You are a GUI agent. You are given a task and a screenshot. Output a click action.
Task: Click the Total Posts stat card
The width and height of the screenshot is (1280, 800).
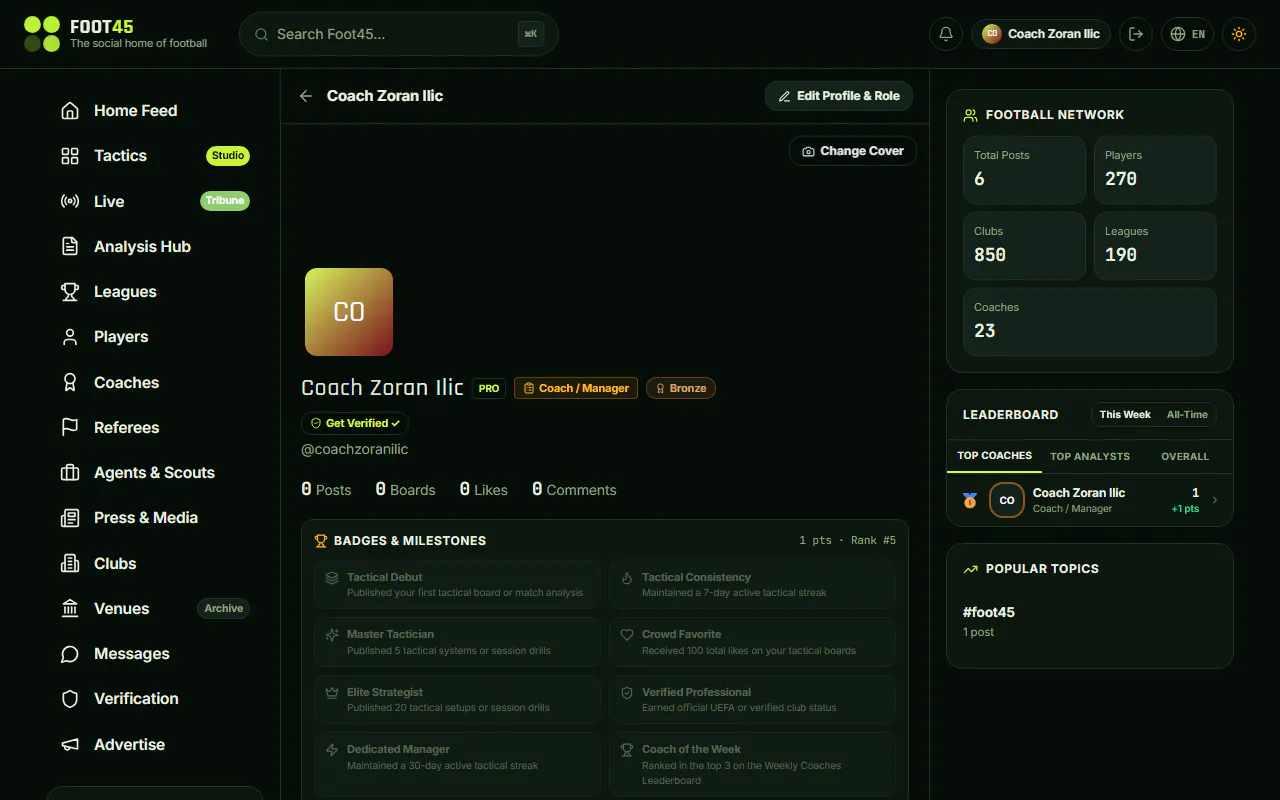pos(1024,170)
